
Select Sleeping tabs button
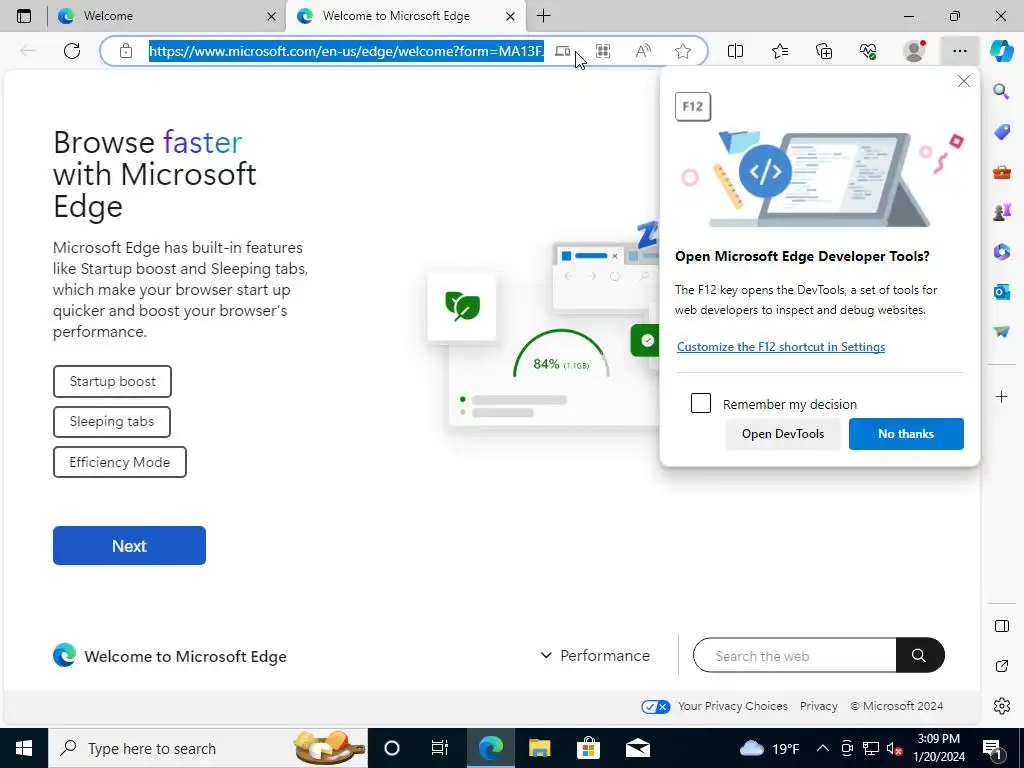[x=112, y=422]
